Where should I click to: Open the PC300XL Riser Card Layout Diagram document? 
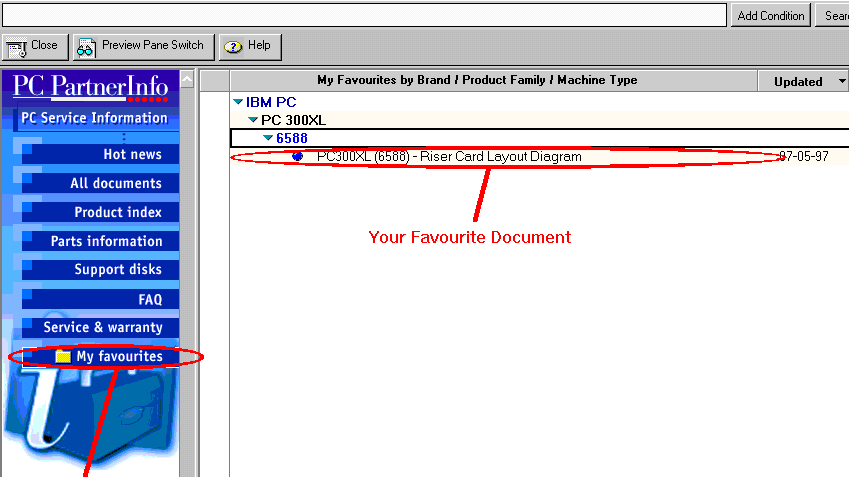[x=448, y=157]
